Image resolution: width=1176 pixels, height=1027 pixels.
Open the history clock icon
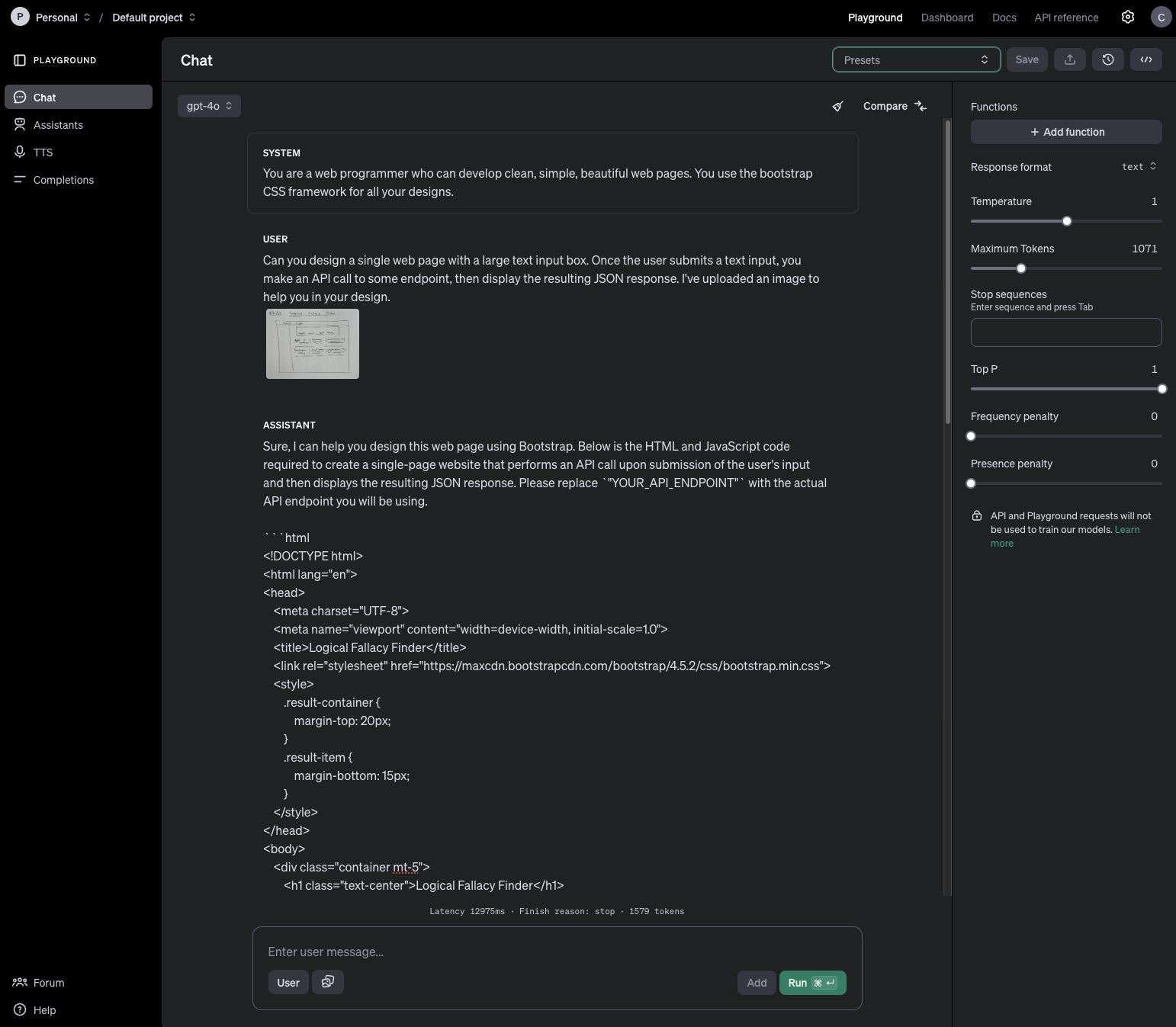tap(1108, 59)
